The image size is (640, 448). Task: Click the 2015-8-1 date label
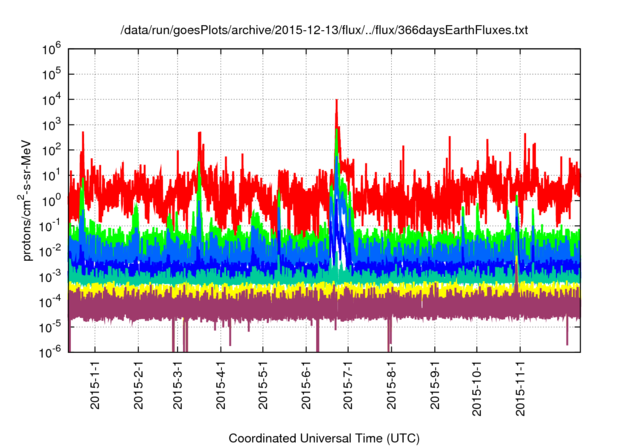[391, 385]
